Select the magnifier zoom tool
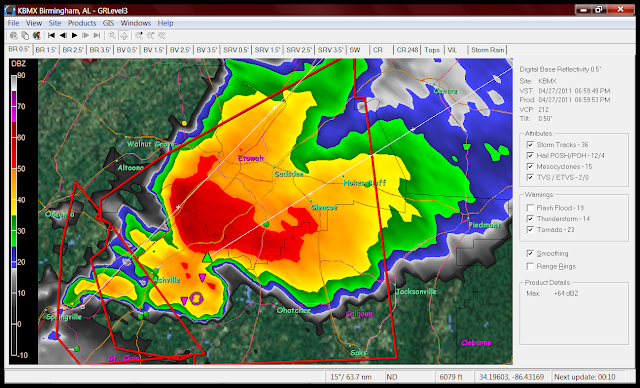 [x=112, y=35]
